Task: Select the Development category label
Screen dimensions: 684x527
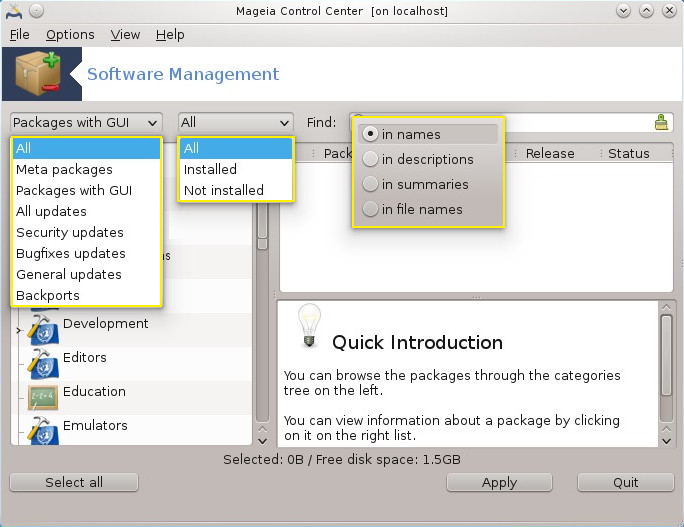Action: (x=106, y=323)
